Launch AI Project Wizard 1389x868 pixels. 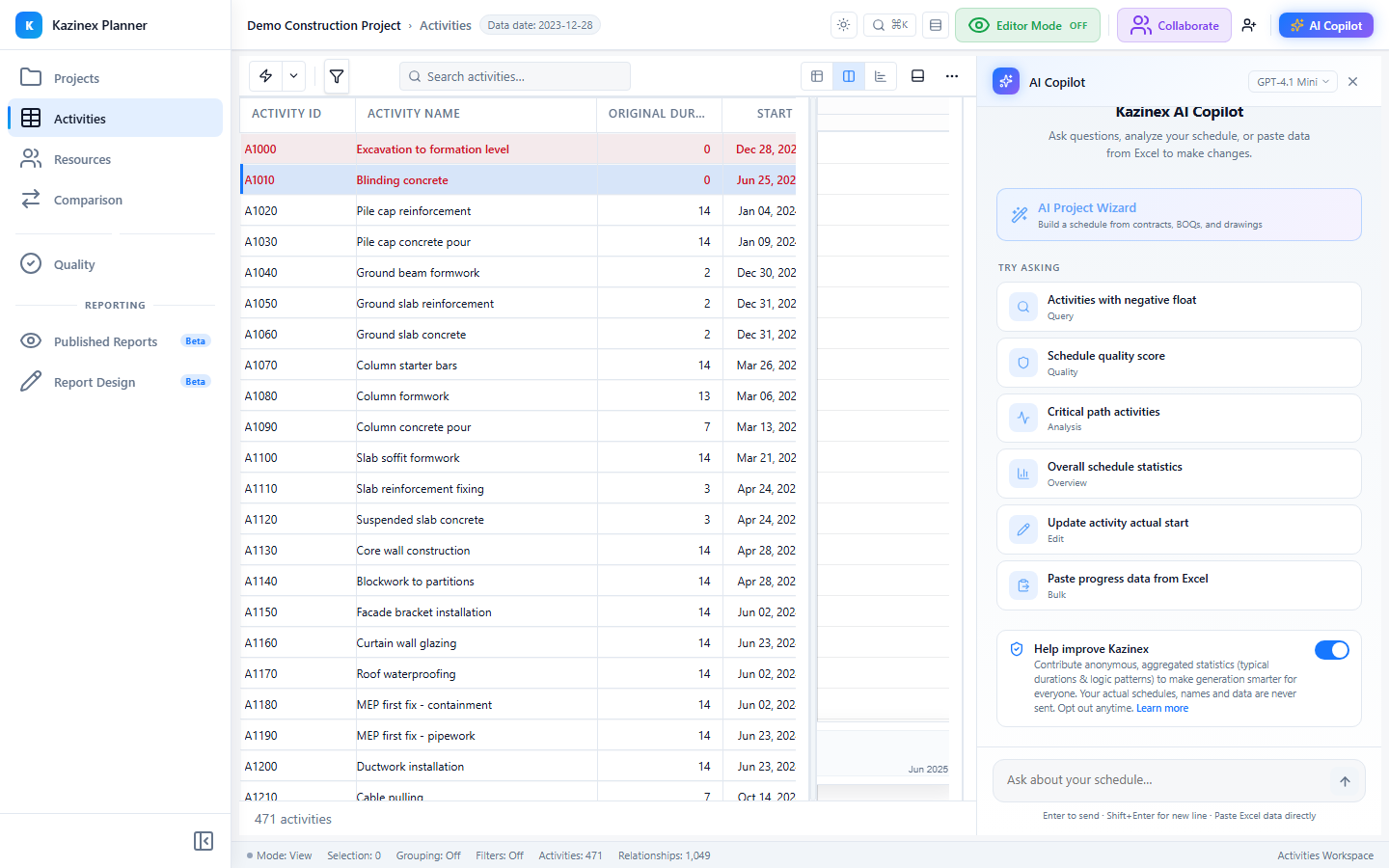[x=1179, y=214]
